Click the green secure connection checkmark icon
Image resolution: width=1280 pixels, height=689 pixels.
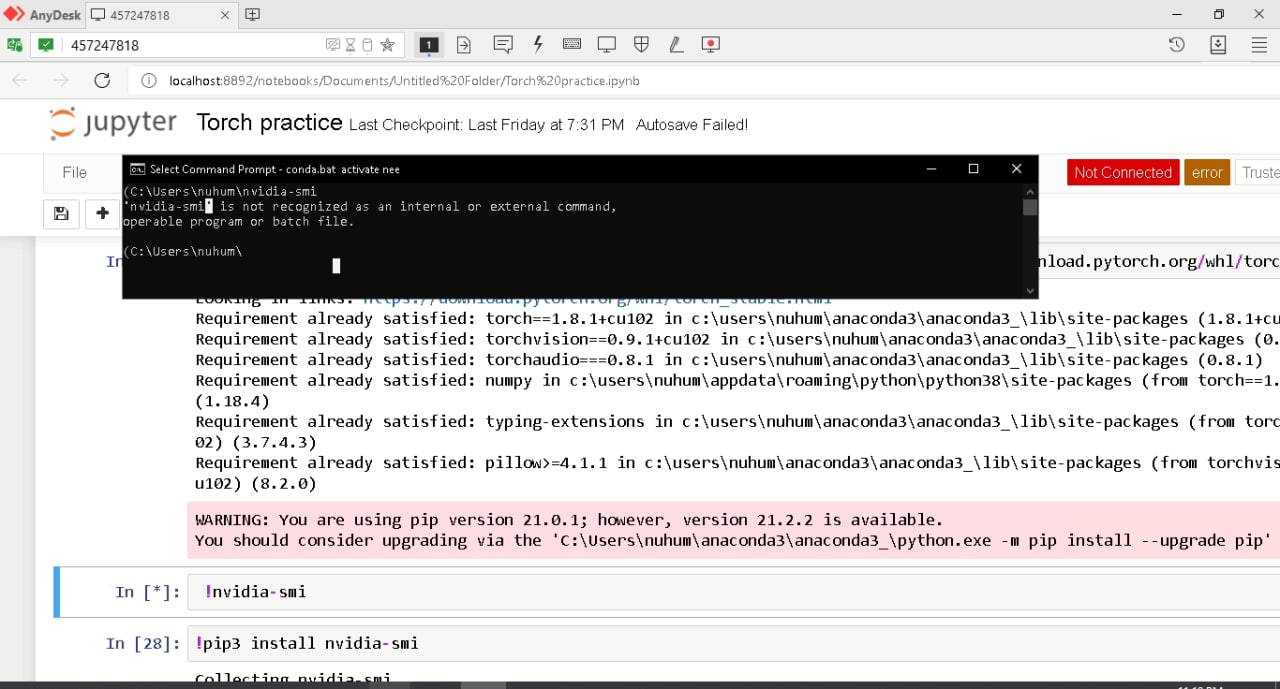point(46,45)
